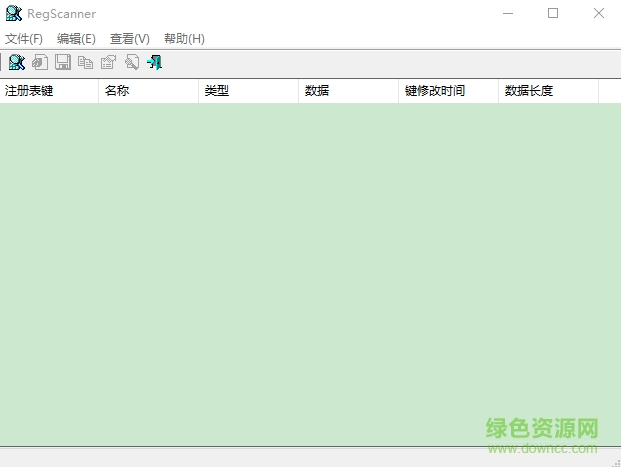621x467 pixels.
Task: Click the open-in-RegEdit toolbar icon
Action: (40, 62)
